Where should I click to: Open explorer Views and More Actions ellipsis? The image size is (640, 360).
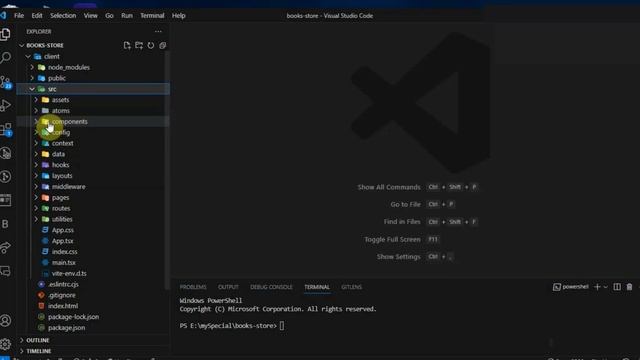click(x=158, y=31)
